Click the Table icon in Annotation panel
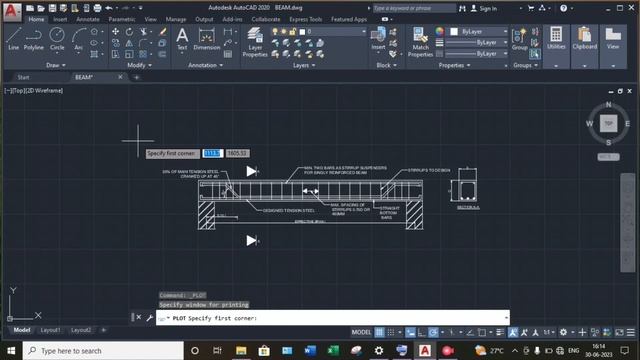 (228, 54)
